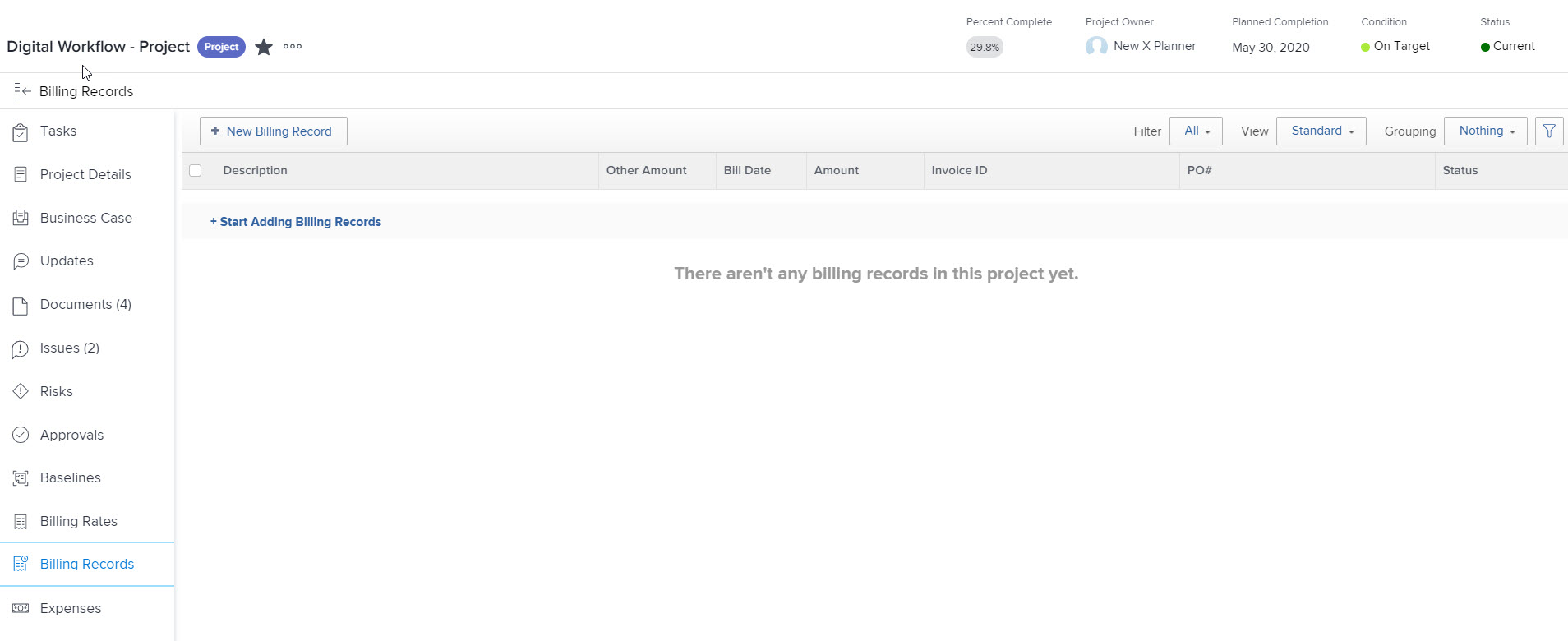Open Business Case section

point(87,218)
